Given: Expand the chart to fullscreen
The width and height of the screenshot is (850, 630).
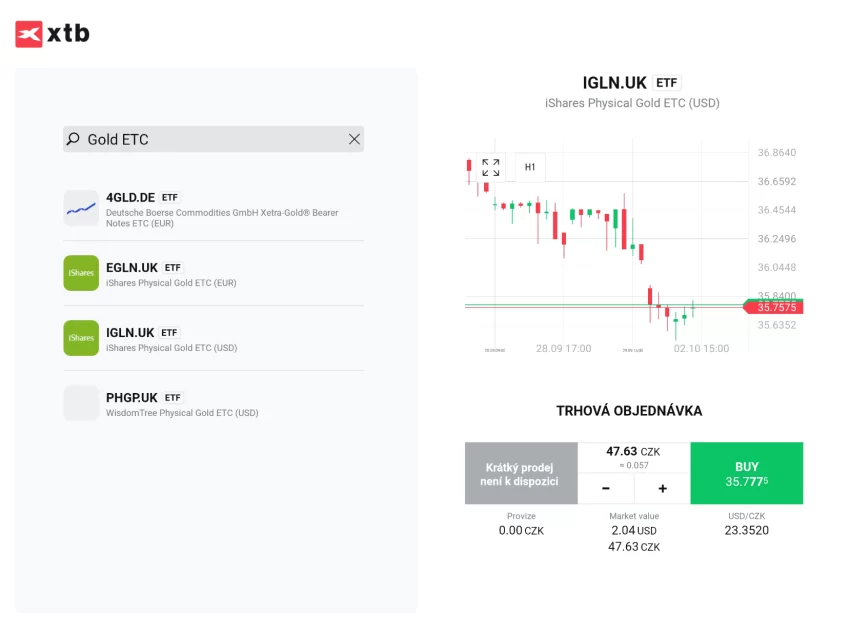Looking at the screenshot, I should tap(490, 167).
